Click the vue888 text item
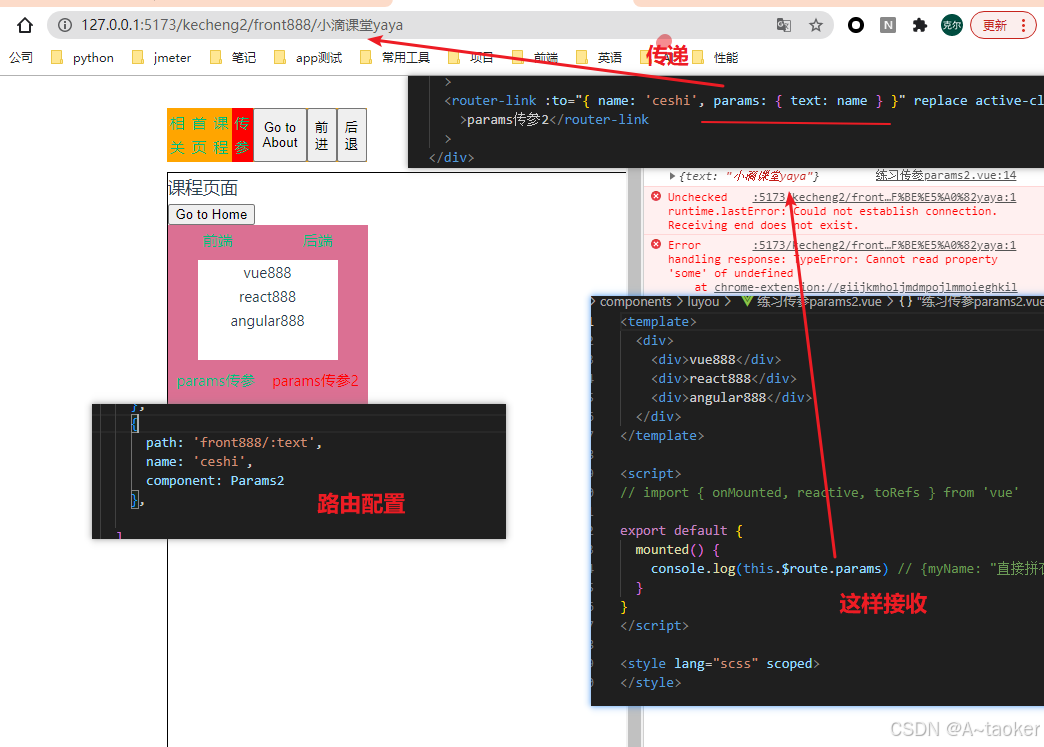This screenshot has height=747, width=1044. click(267, 273)
